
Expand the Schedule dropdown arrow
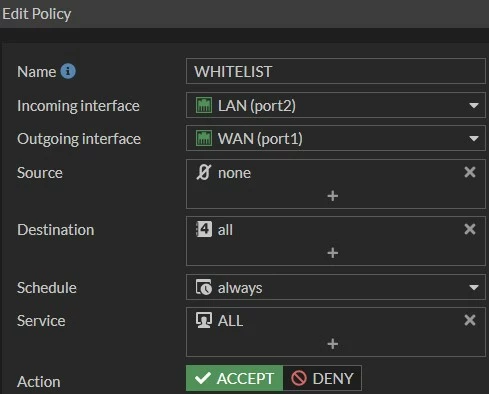[474, 287]
